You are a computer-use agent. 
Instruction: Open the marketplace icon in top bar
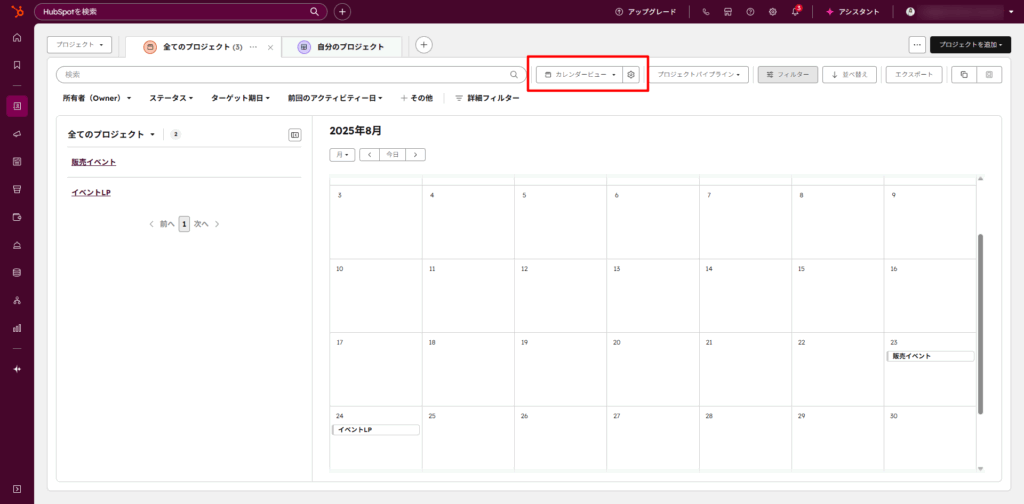[728, 12]
